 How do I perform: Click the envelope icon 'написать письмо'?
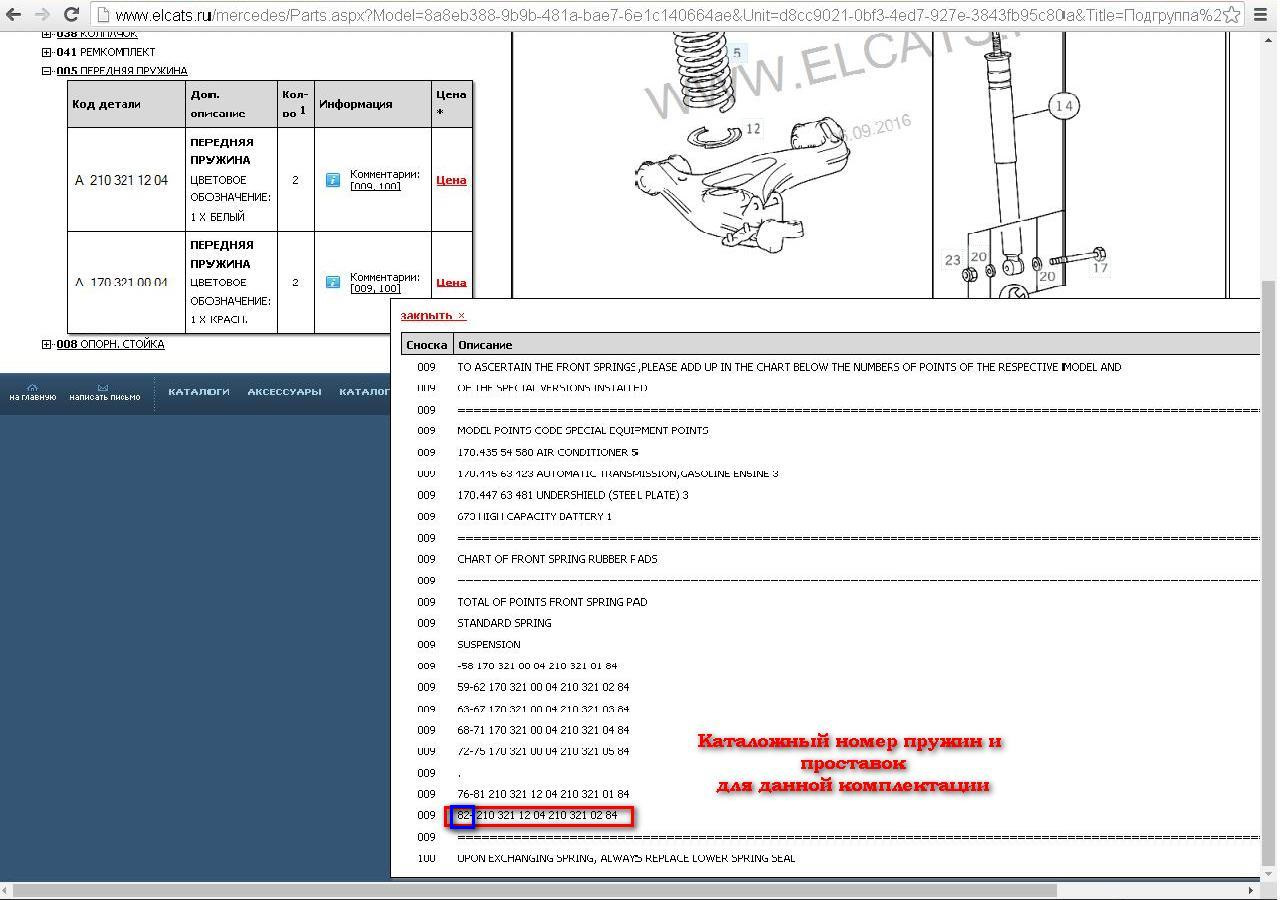pyautogui.click(x=103, y=387)
